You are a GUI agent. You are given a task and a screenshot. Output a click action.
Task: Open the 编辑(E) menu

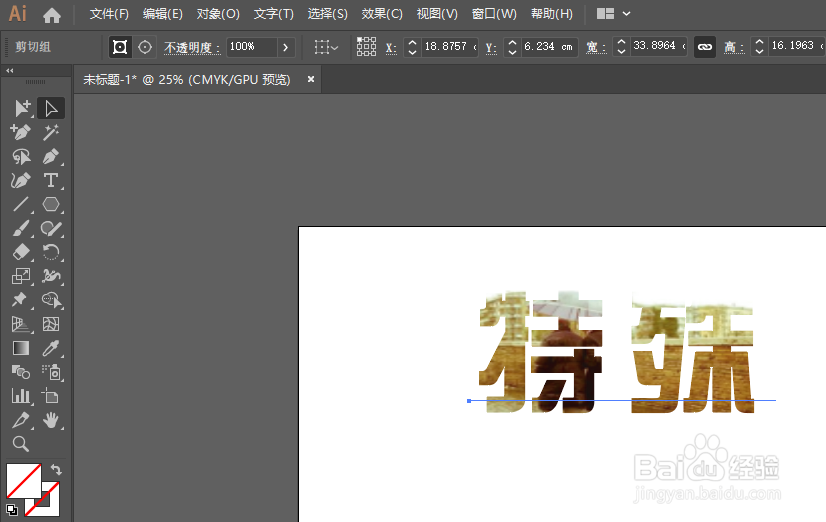tap(163, 14)
